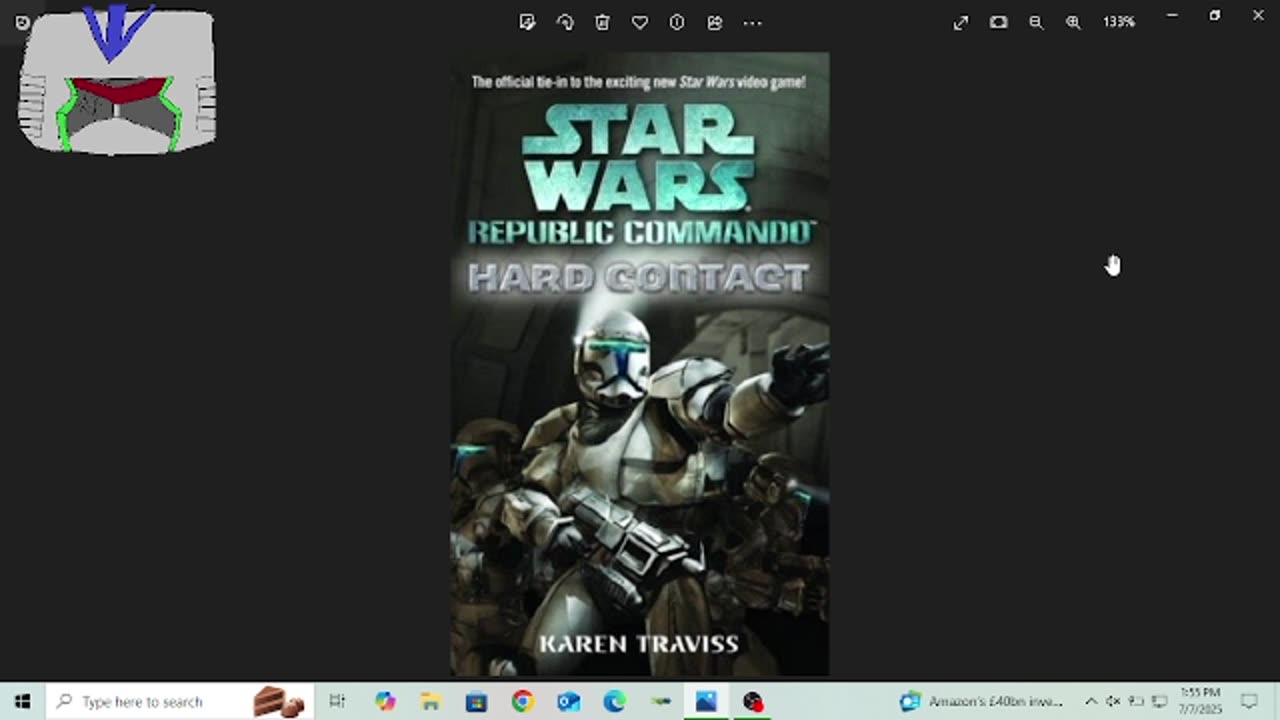The width and height of the screenshot is (1280, 720).
Task: Minimize the Photos window
Action: (x=1172, y=16)
